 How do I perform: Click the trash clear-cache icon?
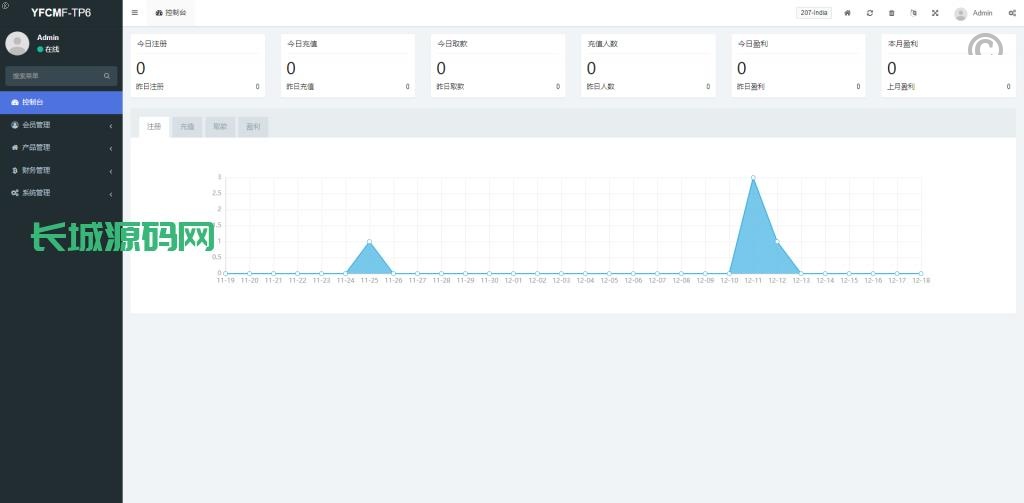click(x=891, y=13)
